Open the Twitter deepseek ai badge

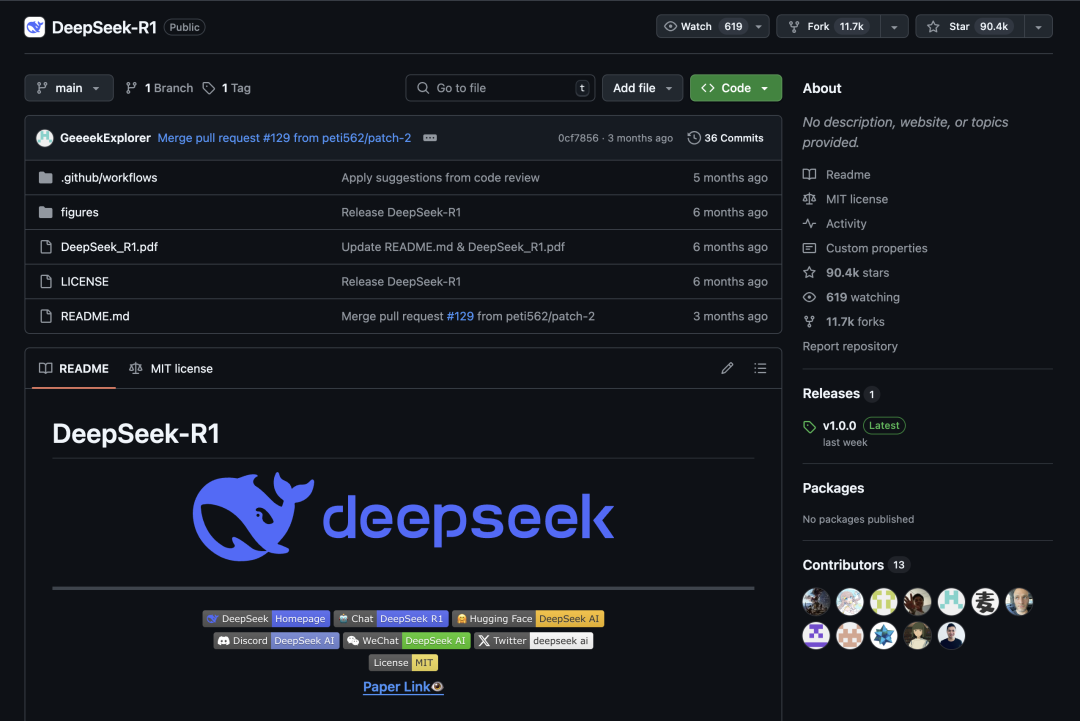pyautogui.click(x=533, y=640)
